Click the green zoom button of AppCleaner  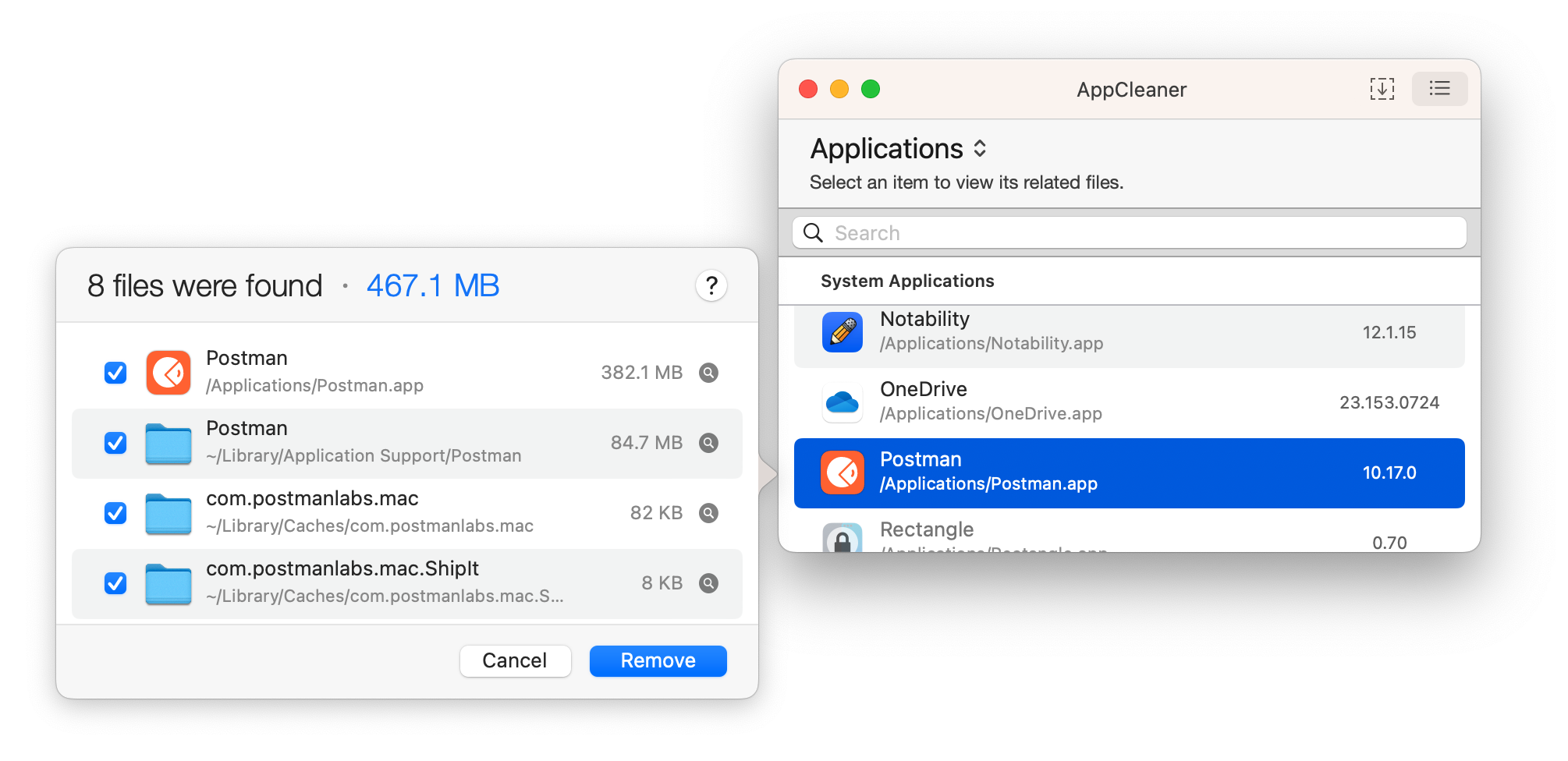point(871,89)
